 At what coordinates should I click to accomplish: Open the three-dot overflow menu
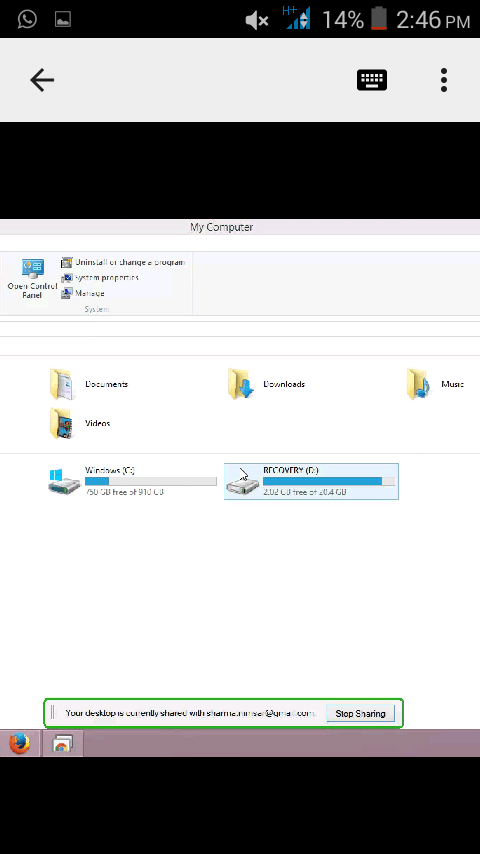click(x=444, y=80)
